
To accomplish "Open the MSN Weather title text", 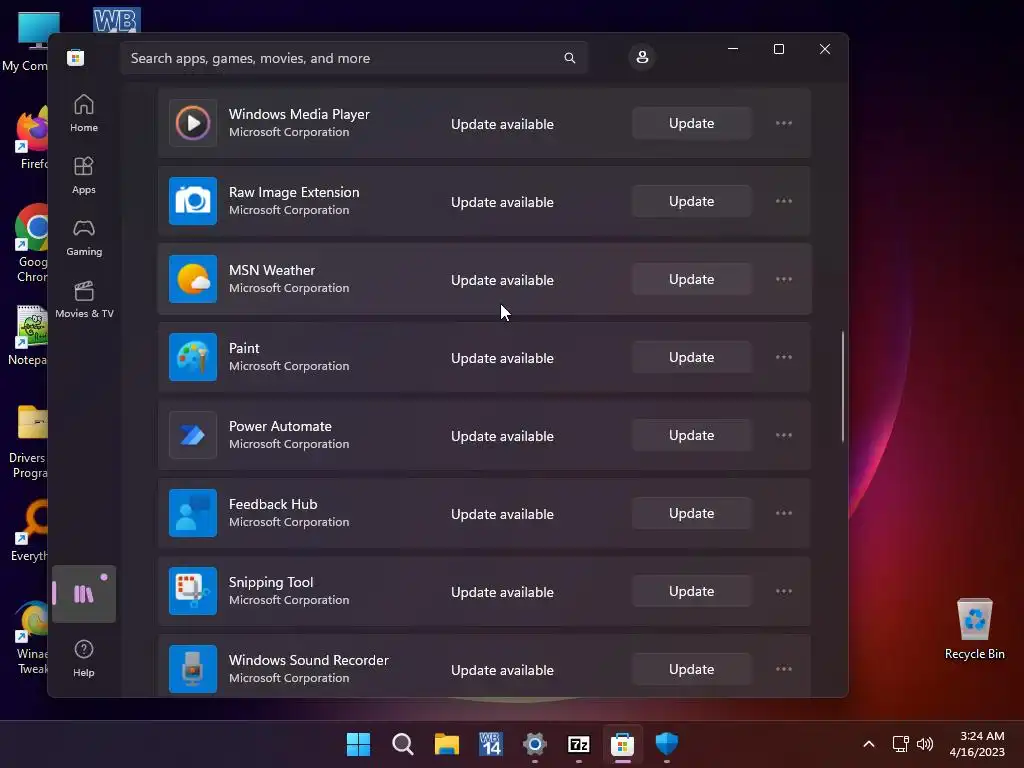I will coord(272,270).
